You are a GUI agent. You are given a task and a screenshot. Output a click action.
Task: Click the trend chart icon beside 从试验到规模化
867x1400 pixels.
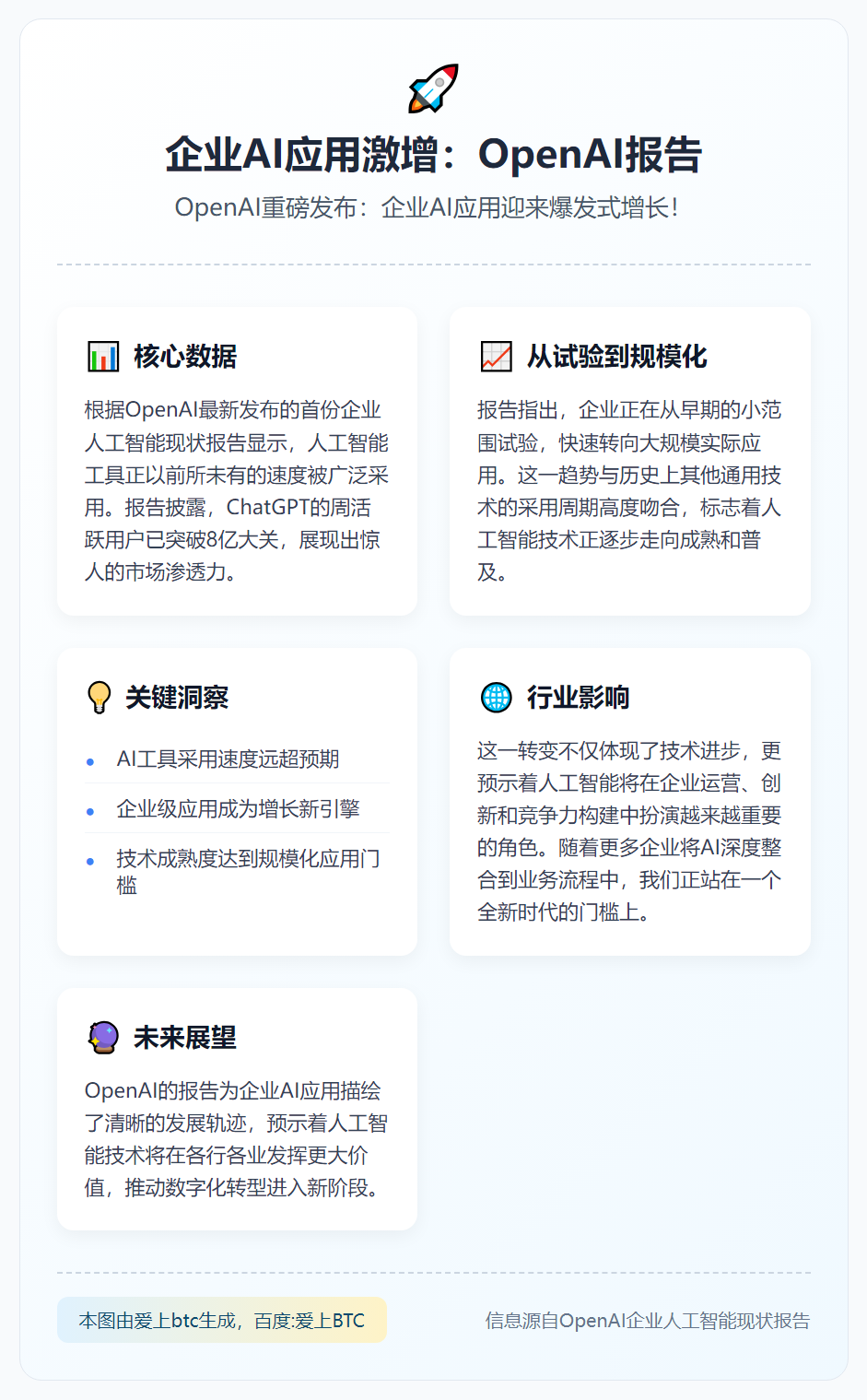coord(497,357)
